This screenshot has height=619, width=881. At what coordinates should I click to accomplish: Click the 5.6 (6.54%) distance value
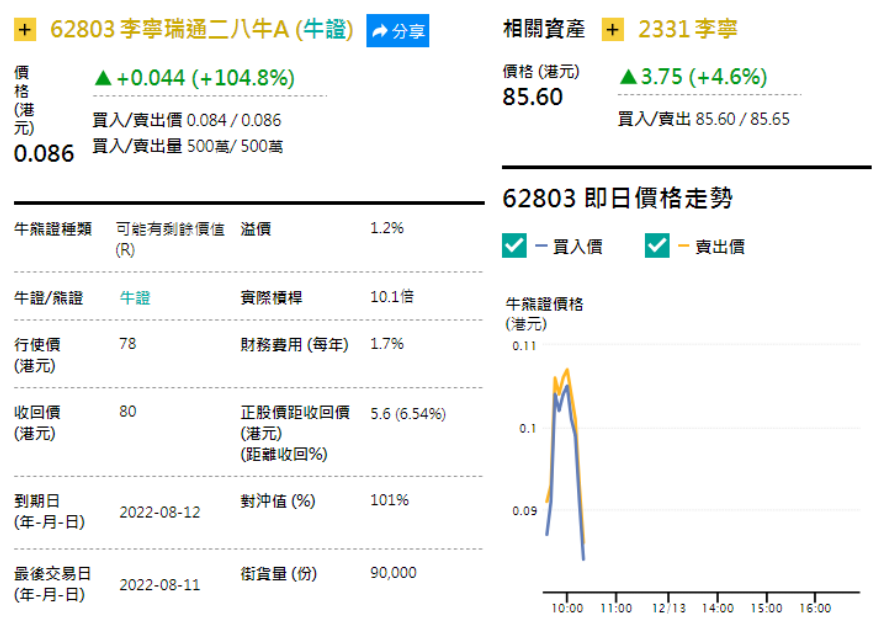pyautogui.click(x=408, y=415)
